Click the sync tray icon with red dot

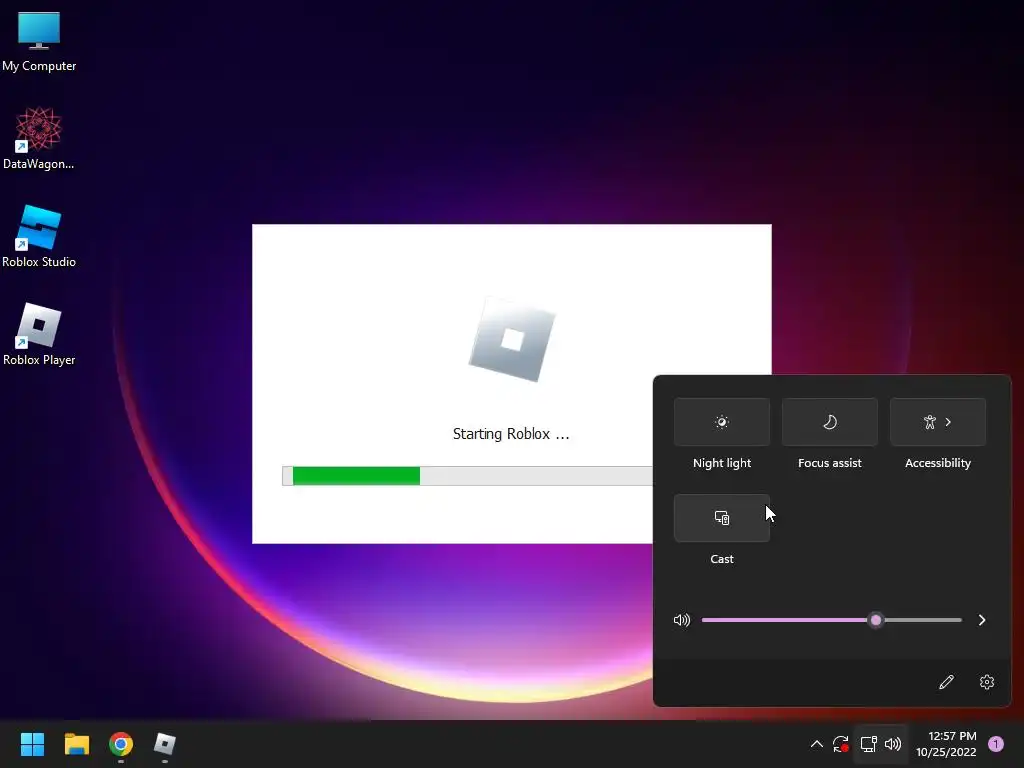pos(840,744)
